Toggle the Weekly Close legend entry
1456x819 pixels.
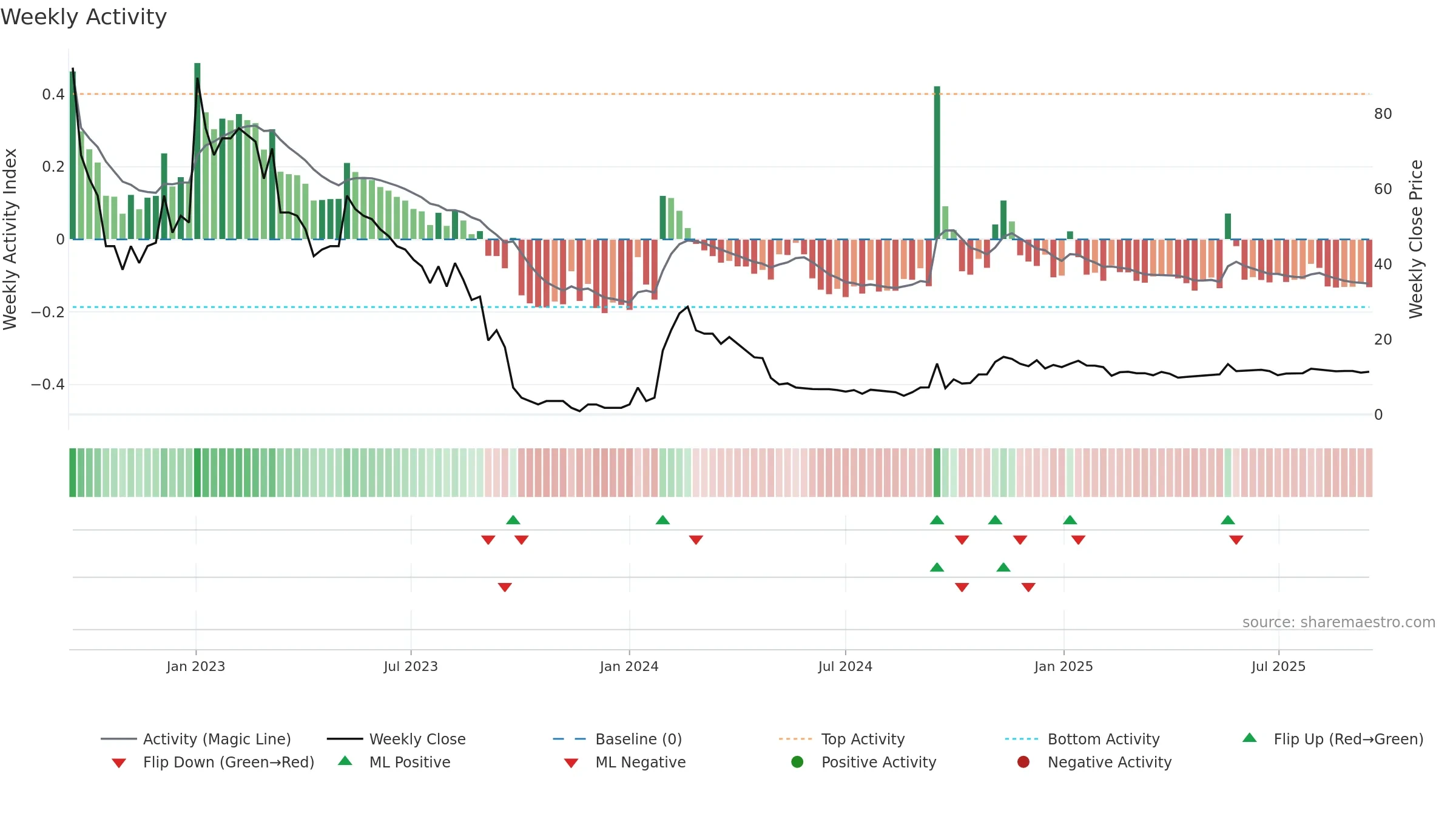tap(396, 739)
